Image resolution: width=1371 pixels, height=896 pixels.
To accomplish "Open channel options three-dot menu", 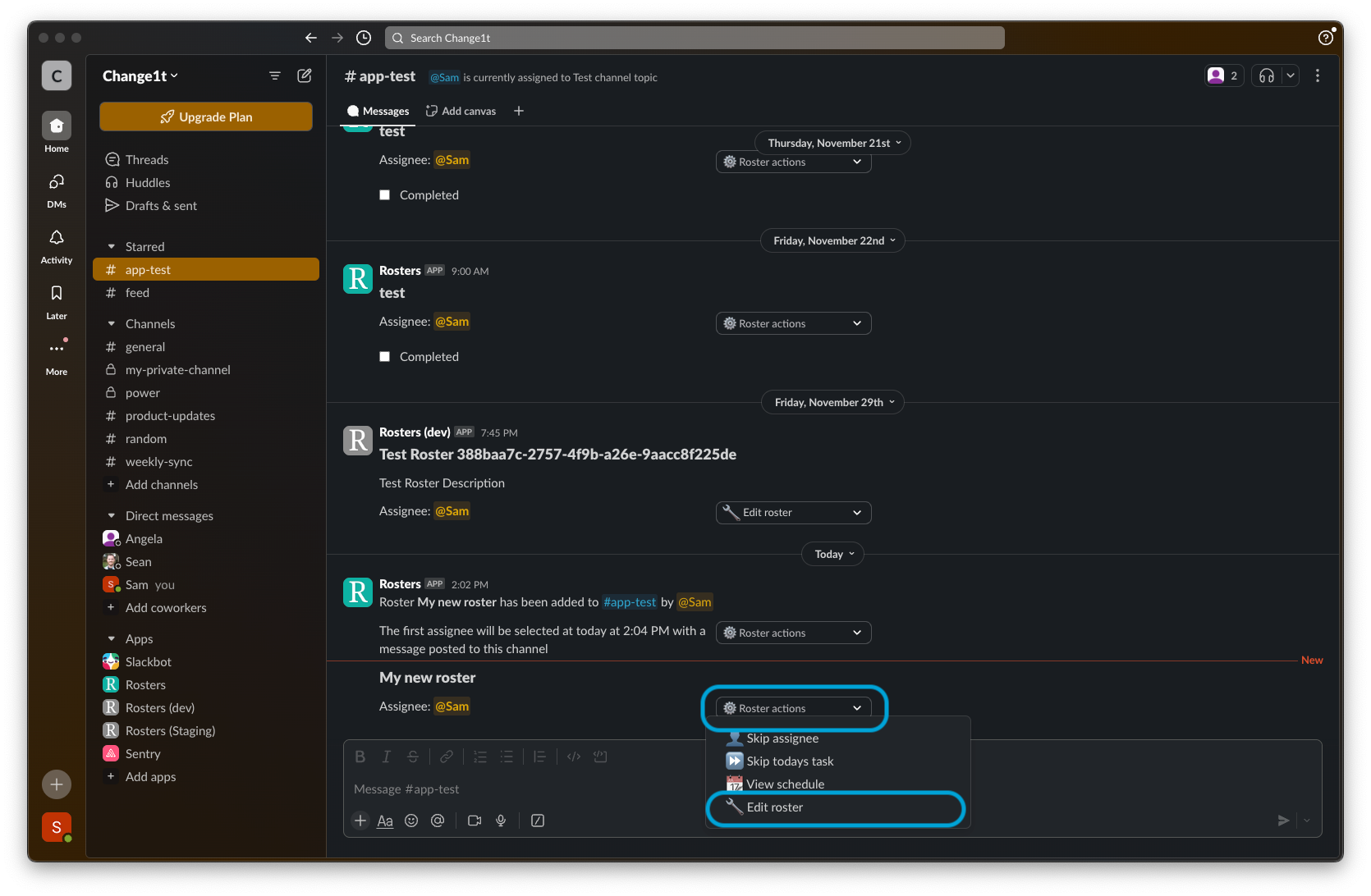I will pyautogui.click(x=1318, y=75).
